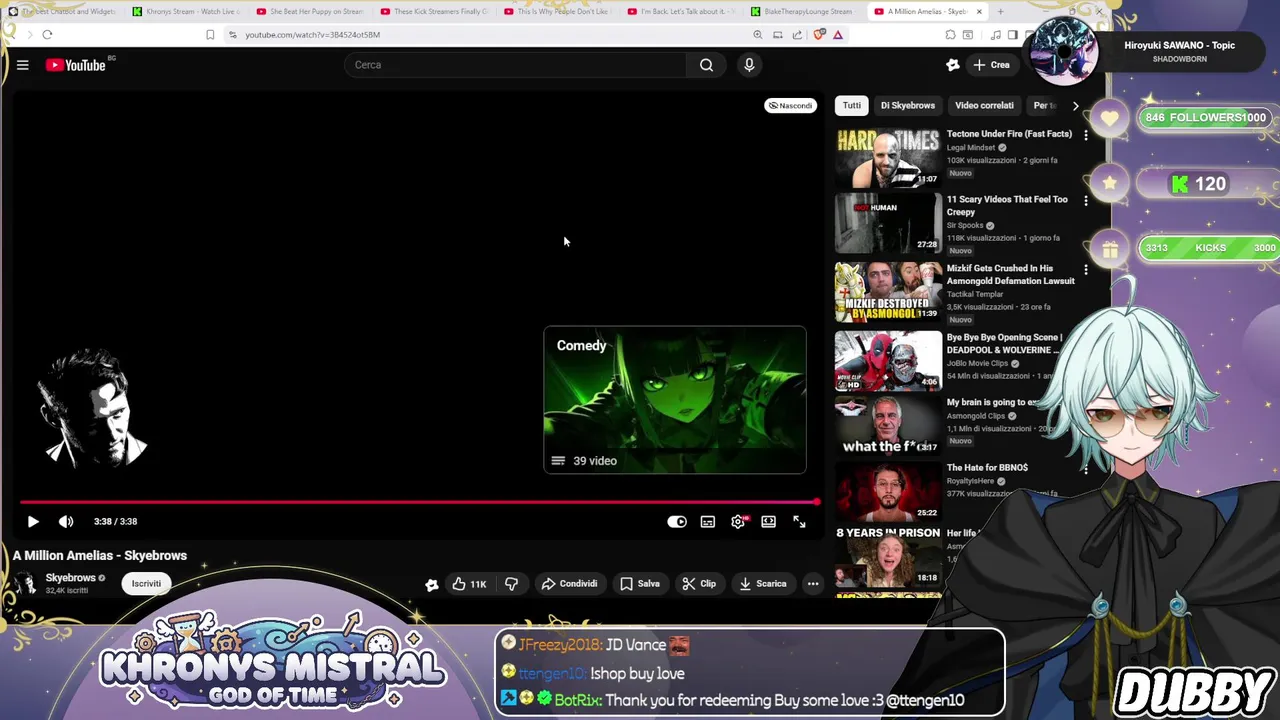This screenshot has width=1280, height=720.
Task: Open the YouTube guide hamburger menu
Action: [22, 65]
